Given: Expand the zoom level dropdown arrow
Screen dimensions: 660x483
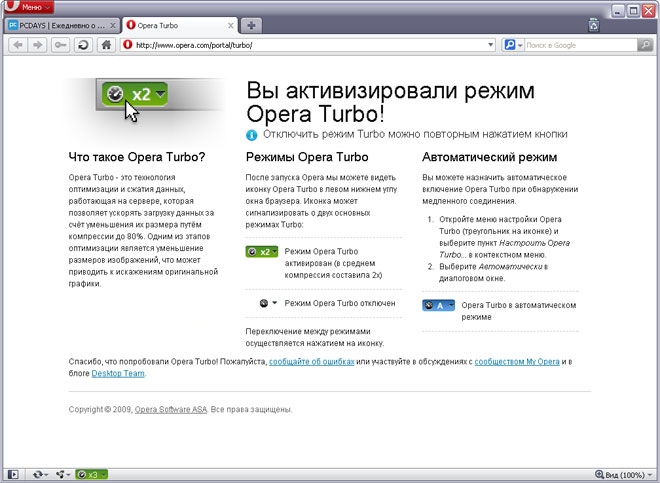Looking at the screenshot, I should coord(651,475).
